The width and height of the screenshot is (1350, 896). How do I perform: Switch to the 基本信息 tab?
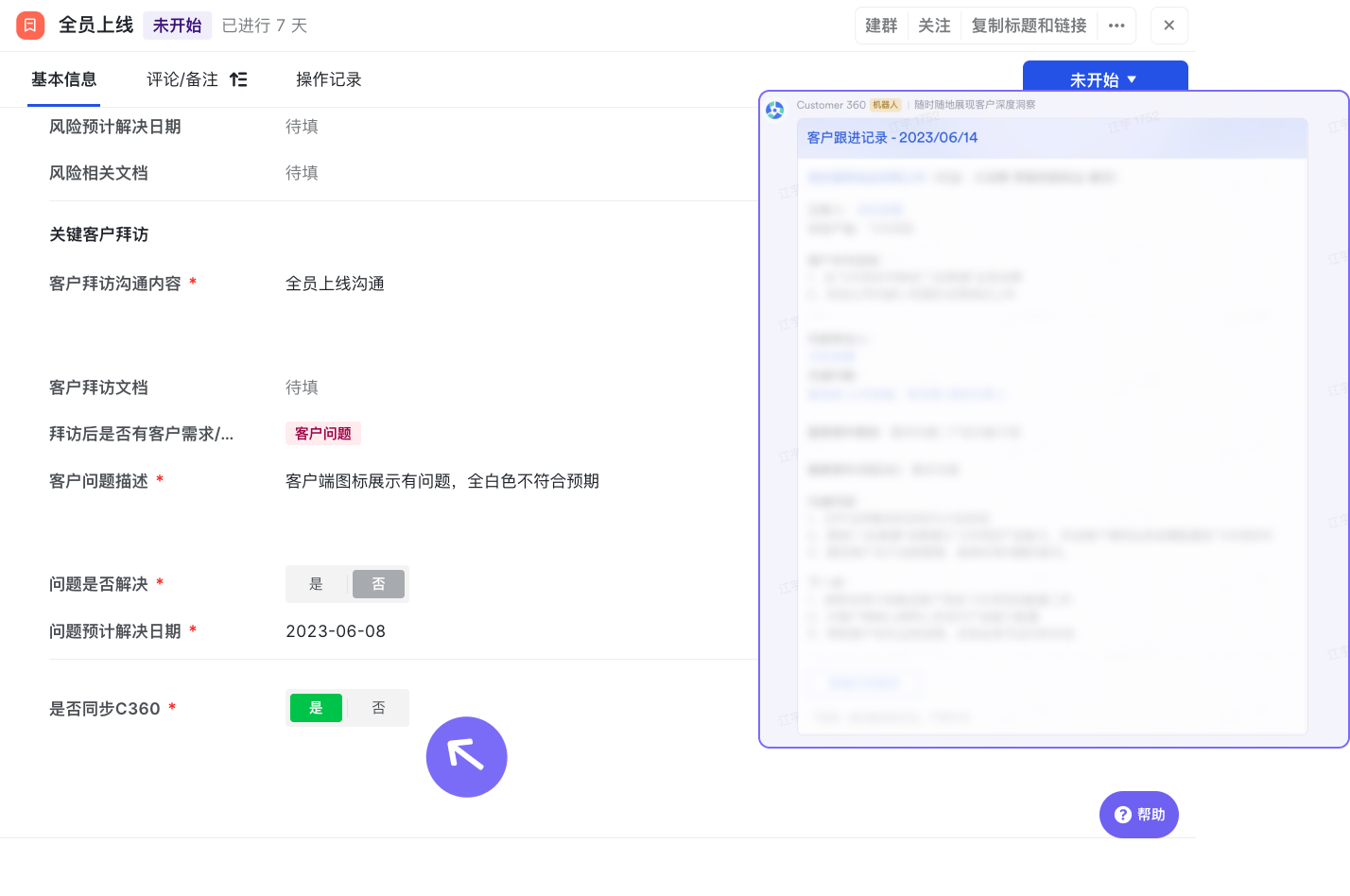[63, 79]
